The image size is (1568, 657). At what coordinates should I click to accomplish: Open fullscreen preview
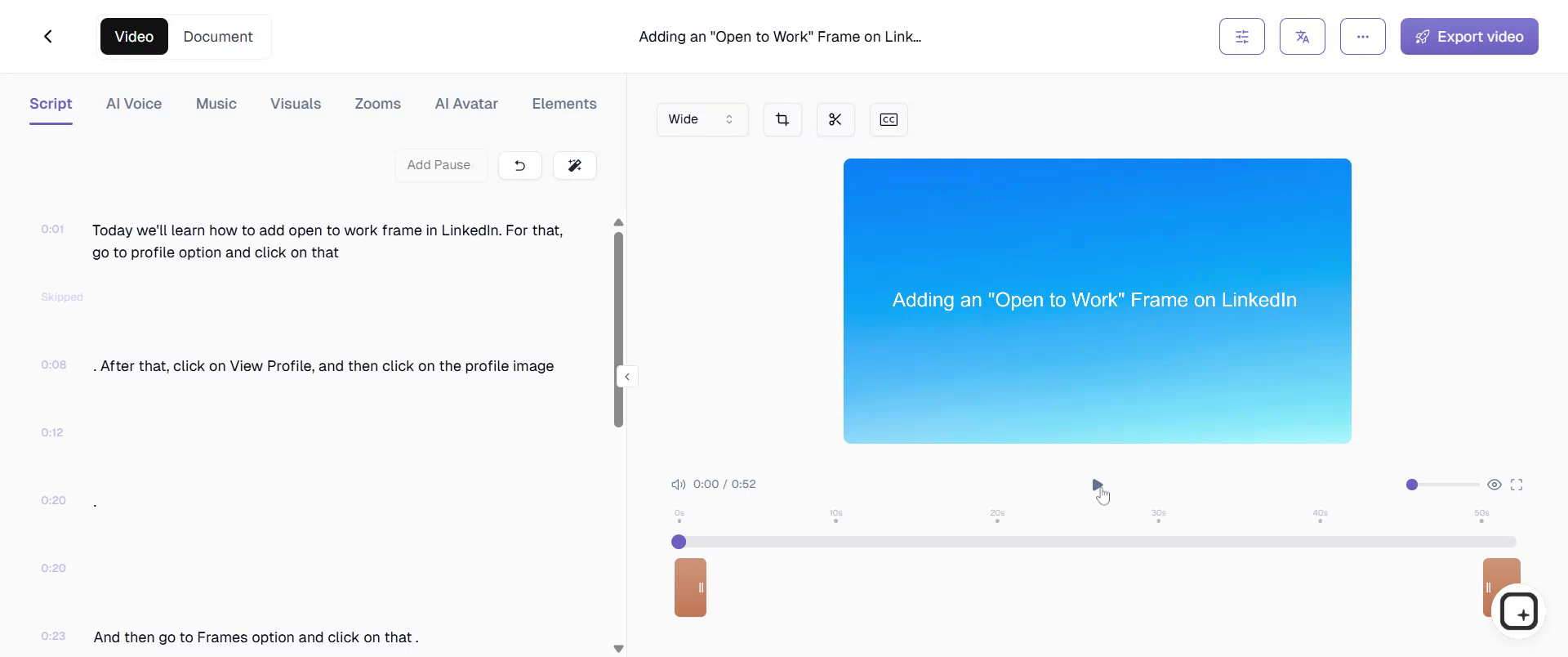click(x=1517, y=485)
